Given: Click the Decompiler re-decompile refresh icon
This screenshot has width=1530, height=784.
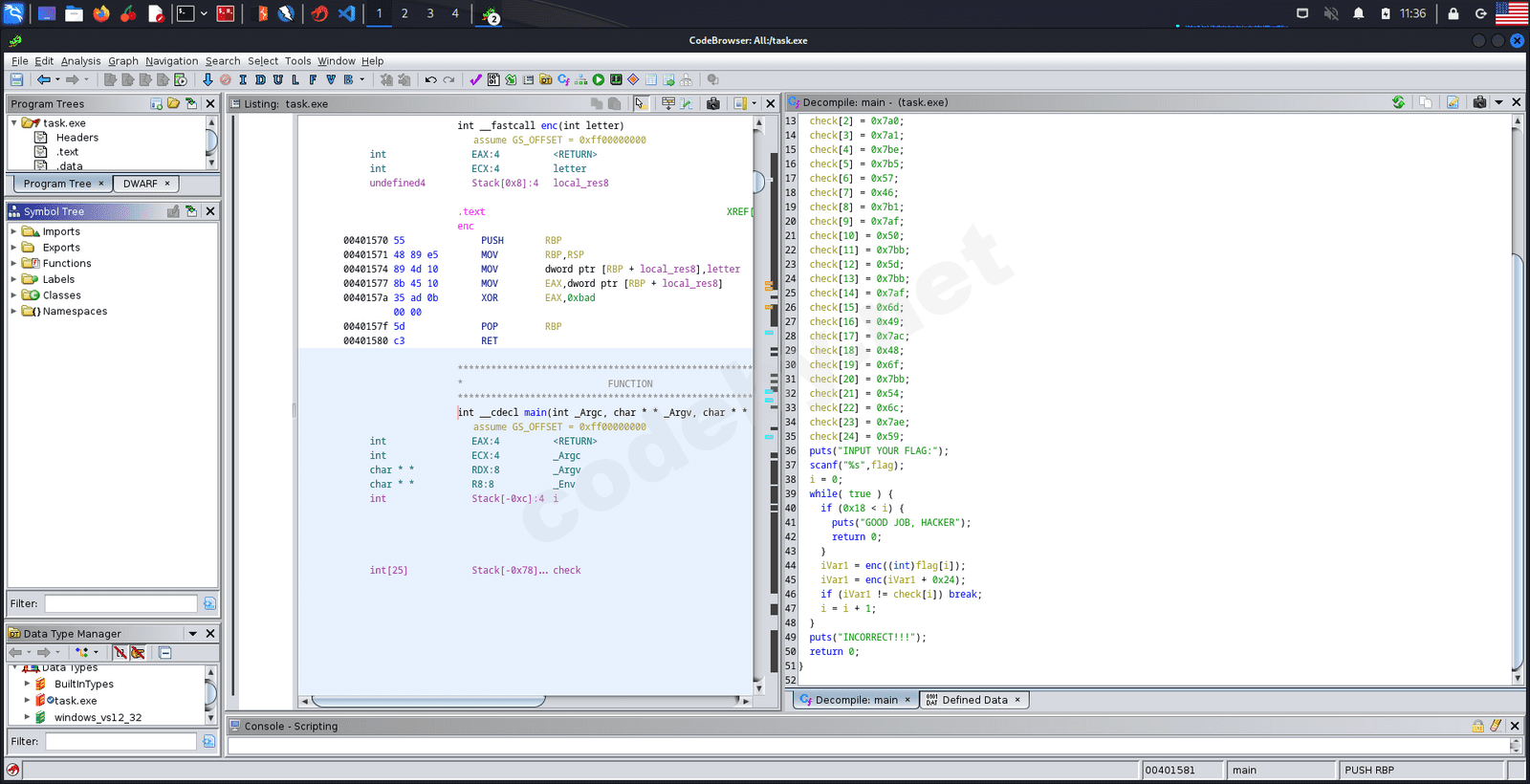Looking at the screenshot, I should click(1398, 102).
